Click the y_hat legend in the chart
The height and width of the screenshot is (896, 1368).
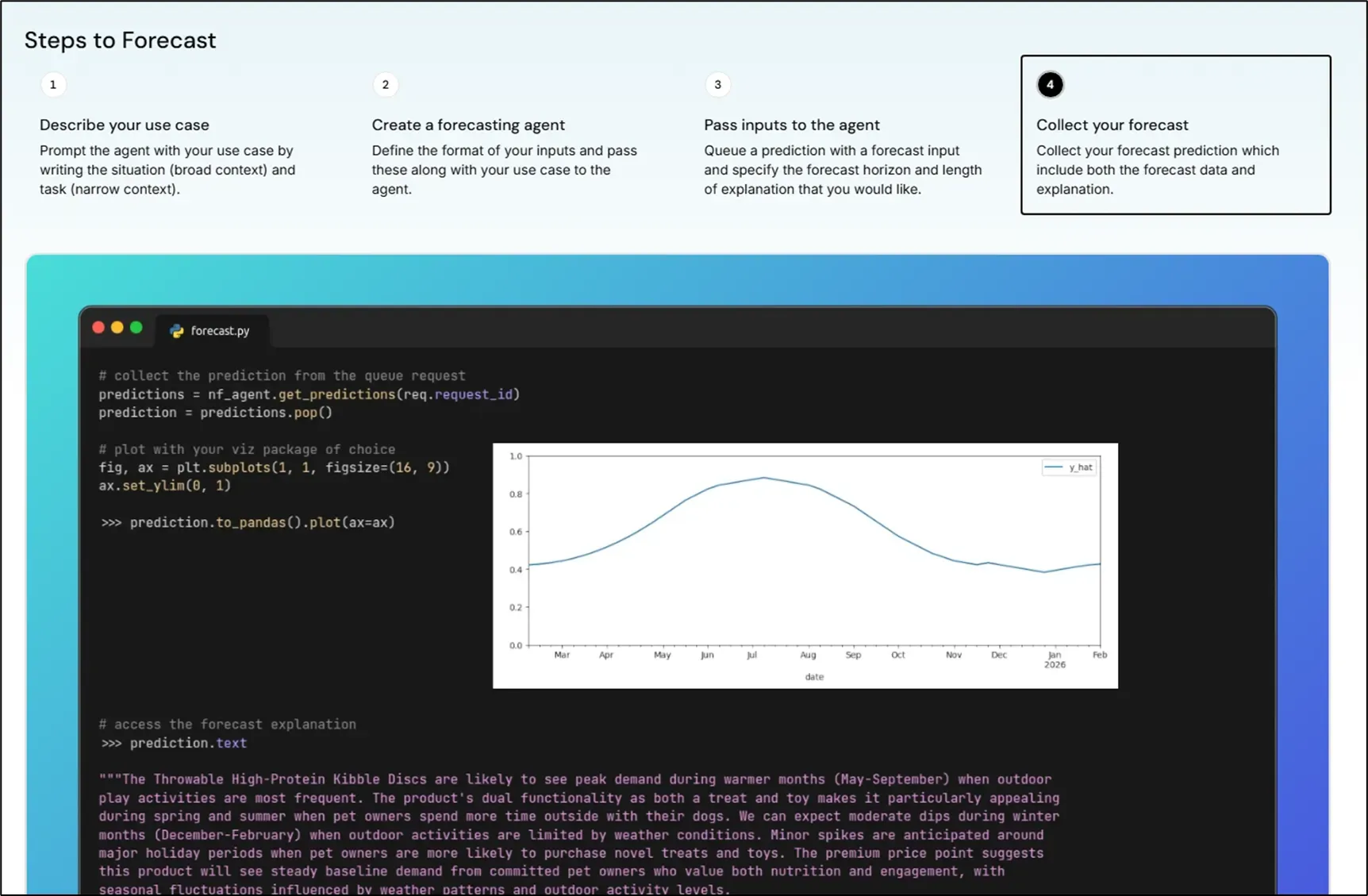[x=1070, y=467]
